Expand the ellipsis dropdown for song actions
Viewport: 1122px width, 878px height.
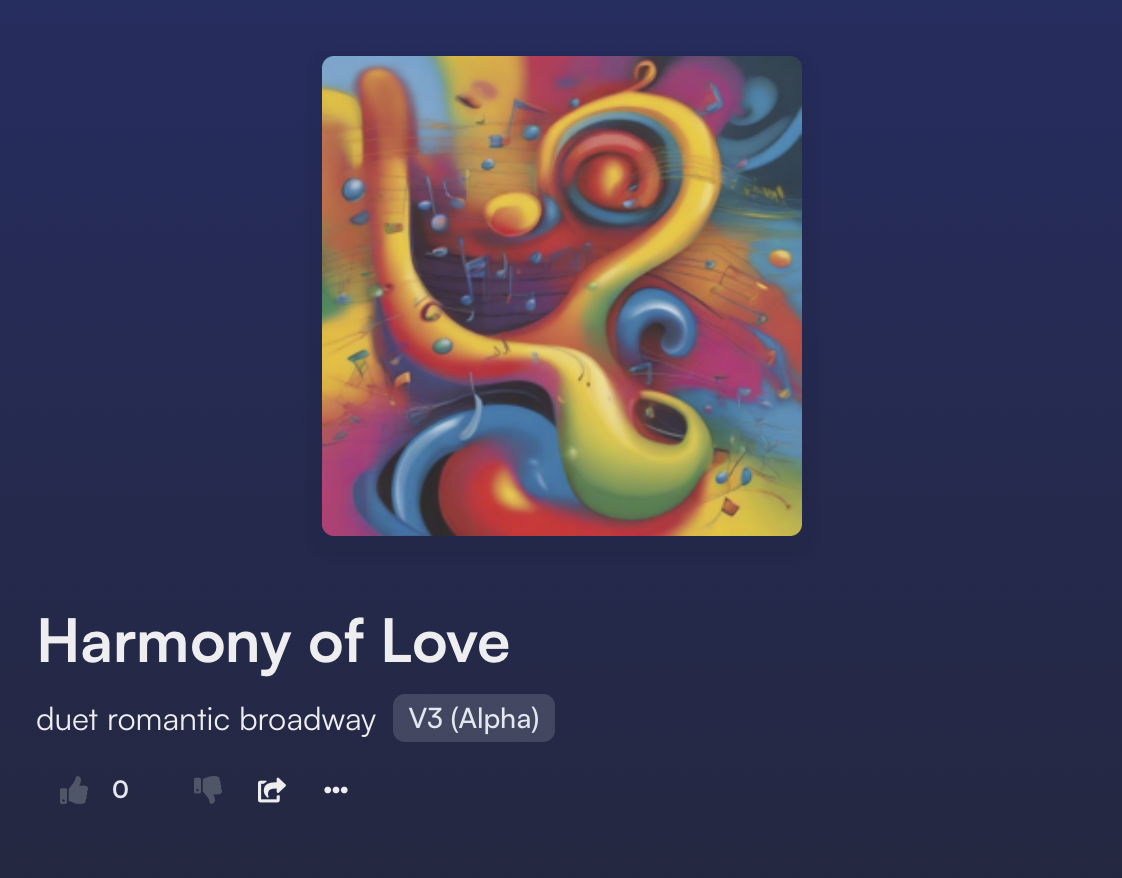pos(336,790)
